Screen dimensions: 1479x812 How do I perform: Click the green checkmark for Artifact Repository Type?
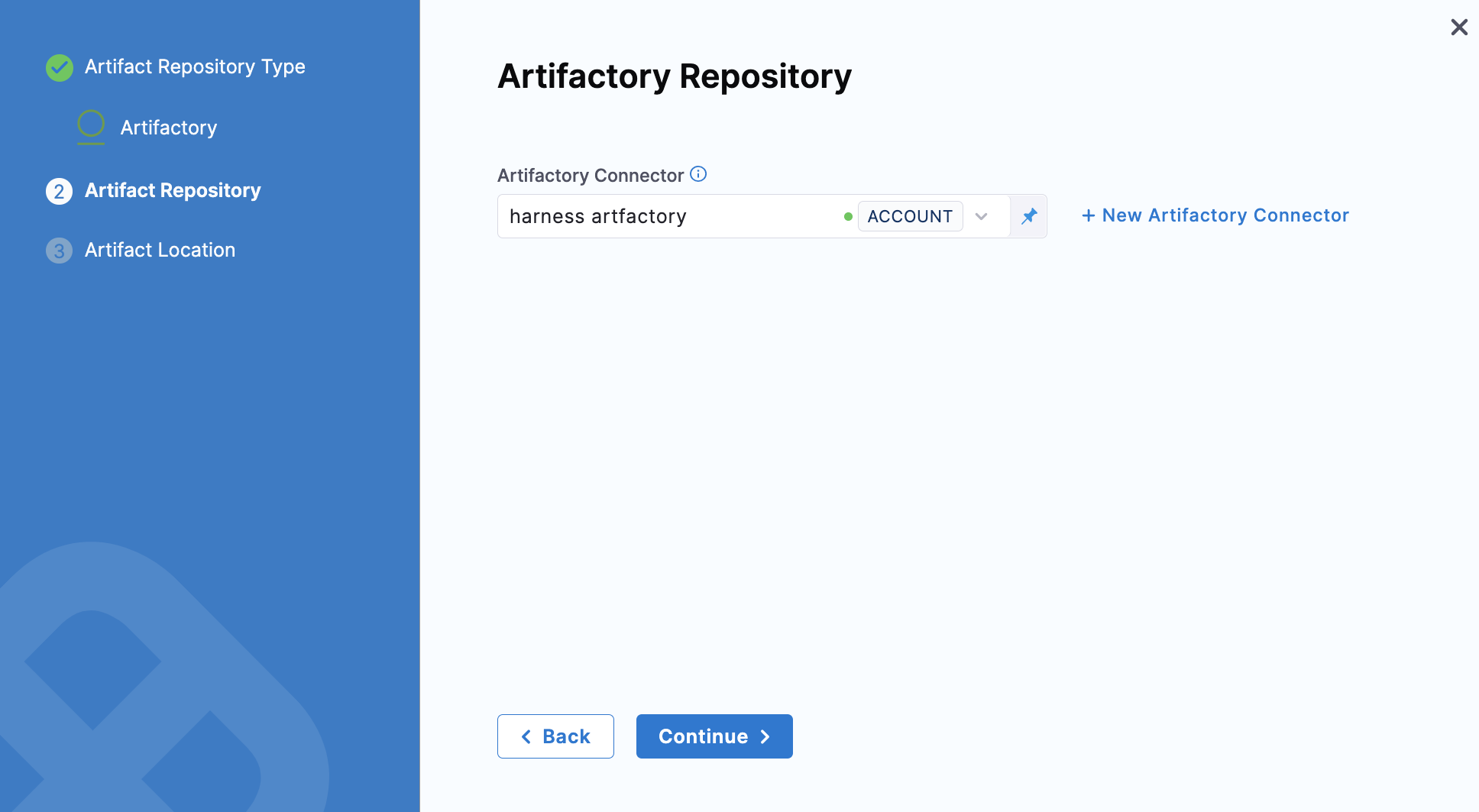coord(60,67)
